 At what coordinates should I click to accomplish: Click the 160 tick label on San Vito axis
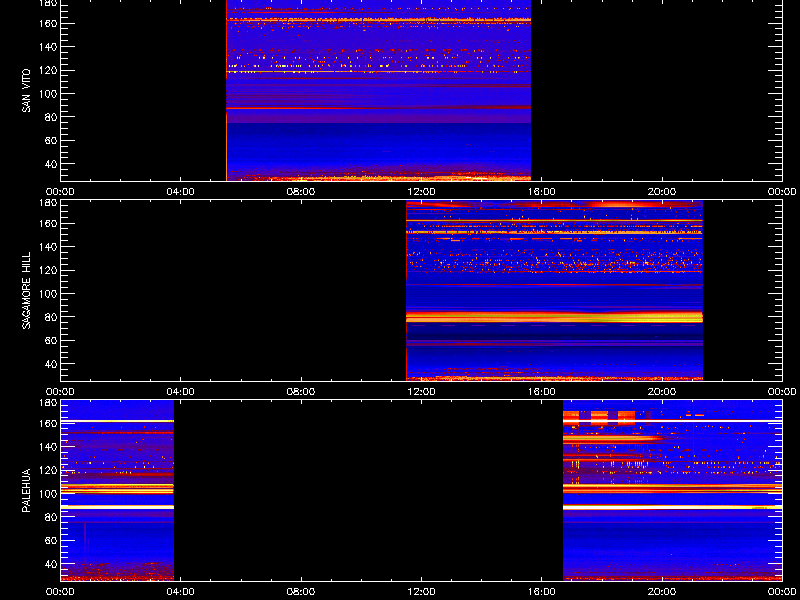click(x=50, y=24)
